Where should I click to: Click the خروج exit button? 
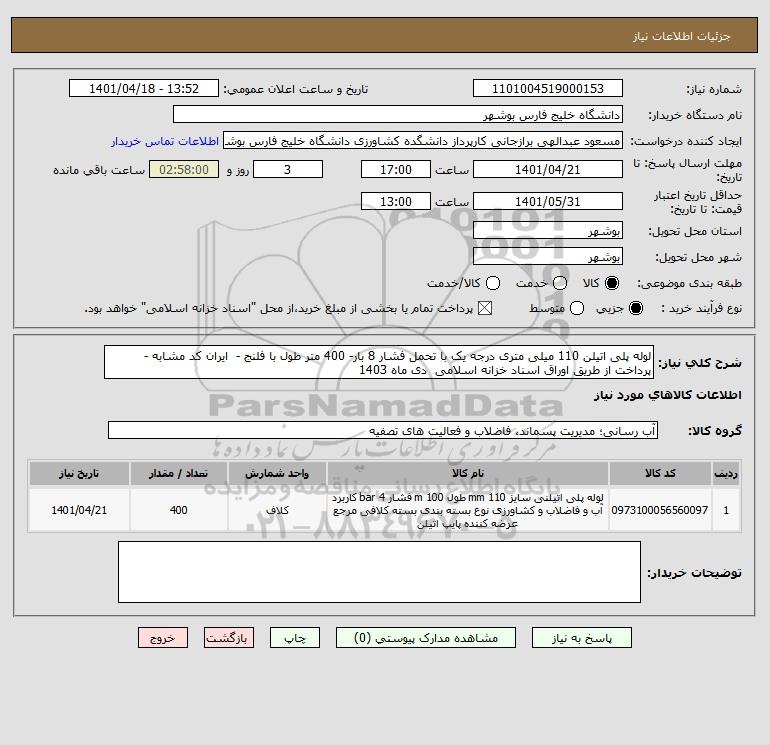pos(163,638)
